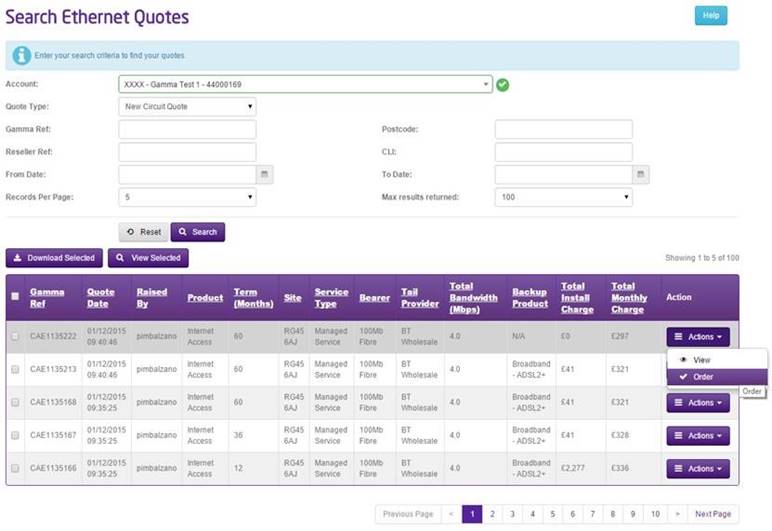
Task: Download Selected quotes
Action: point(54,258)
